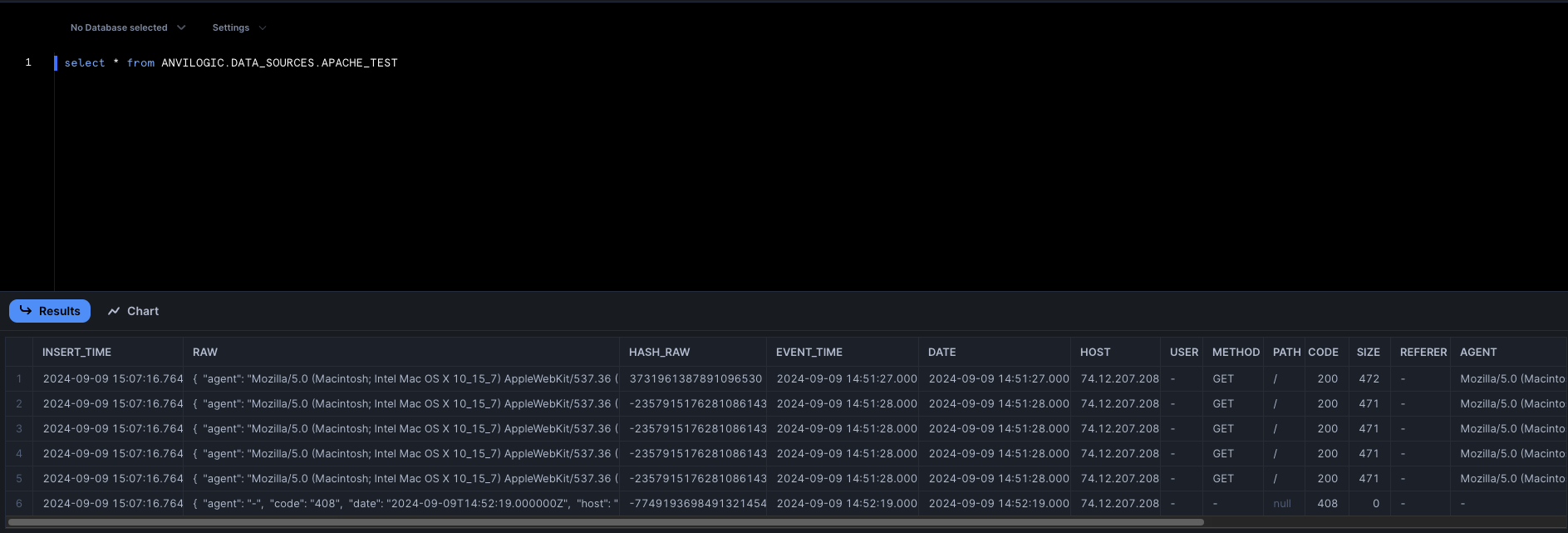1568x533 pixels.
Task: Click the REFERER column header
Action: click(1423, 353)
